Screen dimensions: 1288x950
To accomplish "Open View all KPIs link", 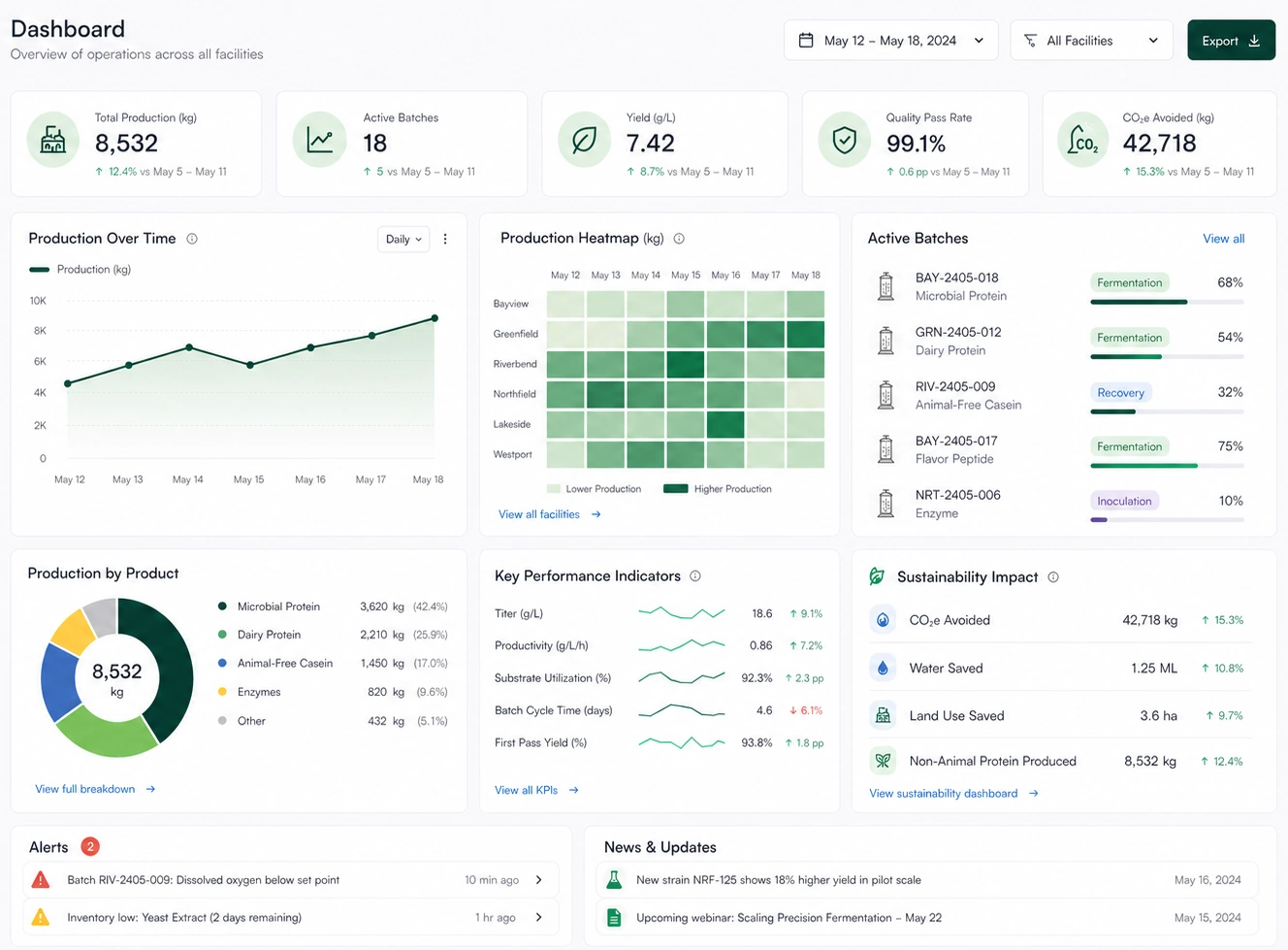I will 536,790.
